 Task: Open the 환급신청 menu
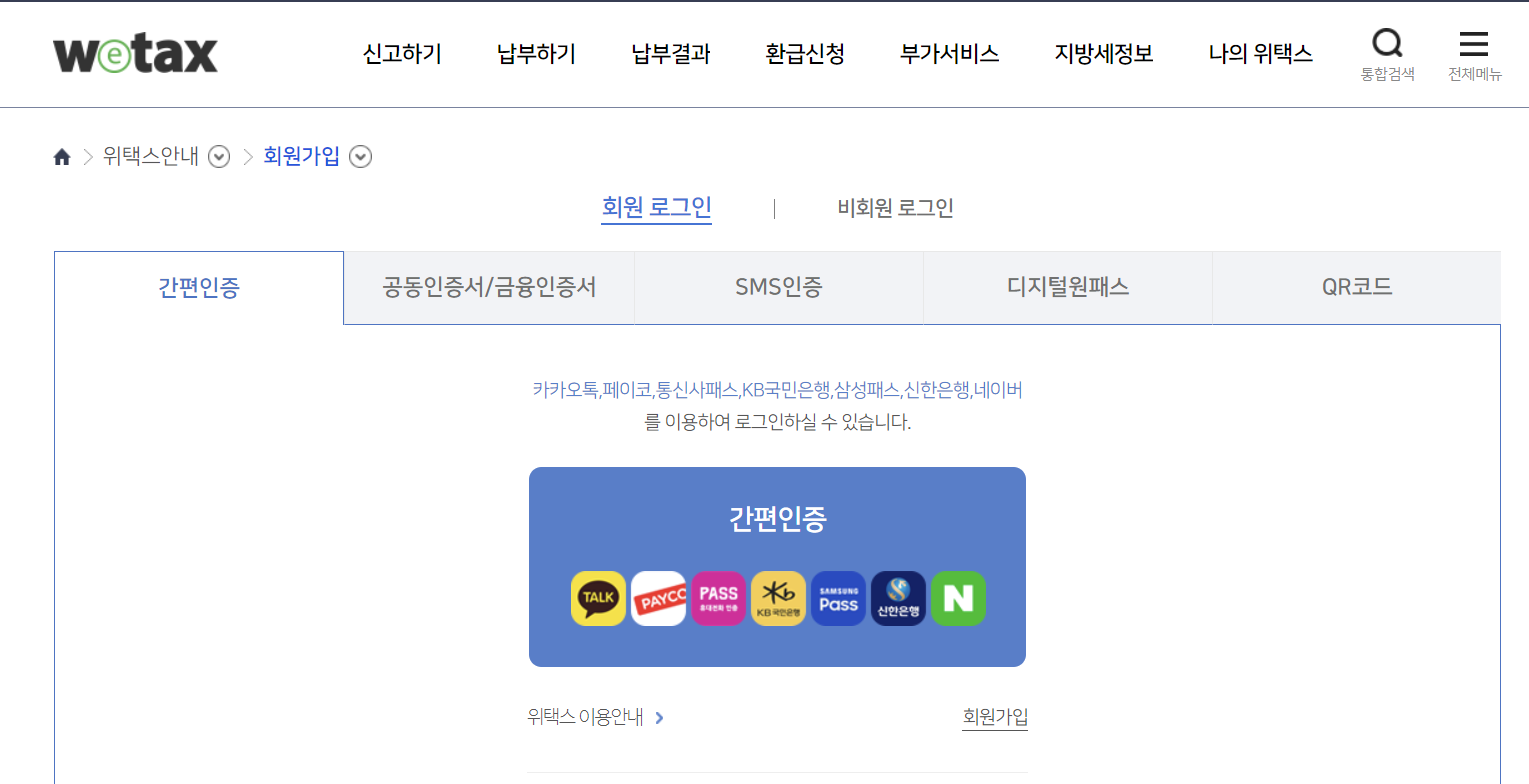805,54
